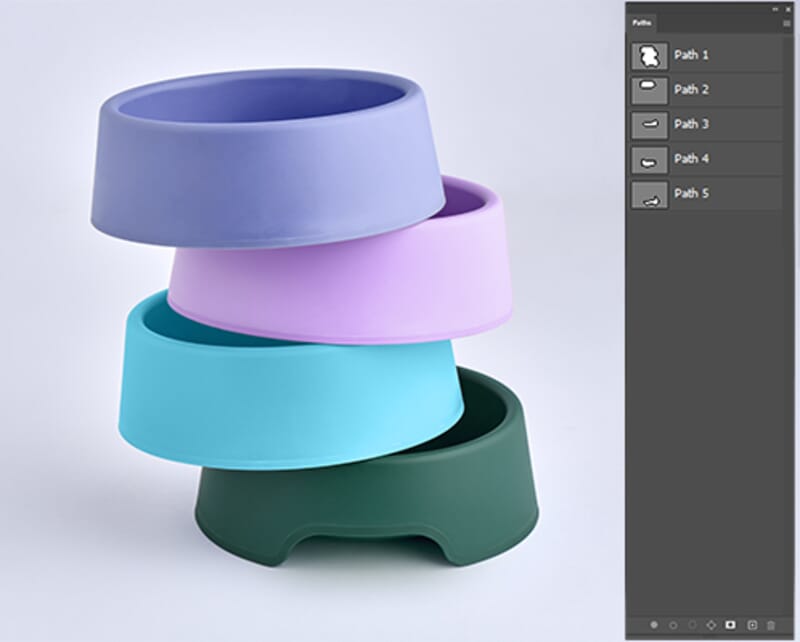The height and width of the screenshot is (642, 800).
Task: Select Path 2 thumbnail
Action: coord(649,90)
